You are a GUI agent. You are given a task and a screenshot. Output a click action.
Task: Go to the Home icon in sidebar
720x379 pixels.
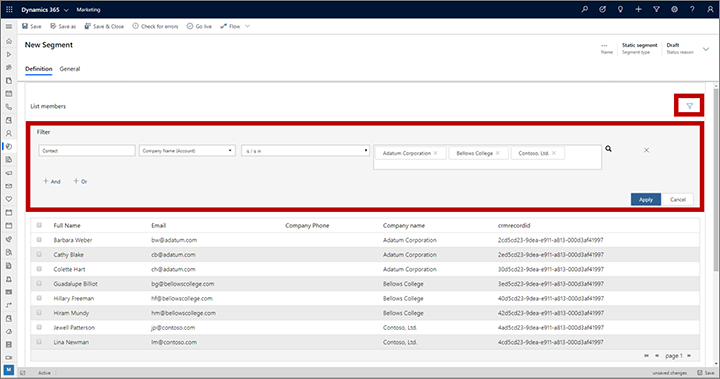[x=9, y=41]
